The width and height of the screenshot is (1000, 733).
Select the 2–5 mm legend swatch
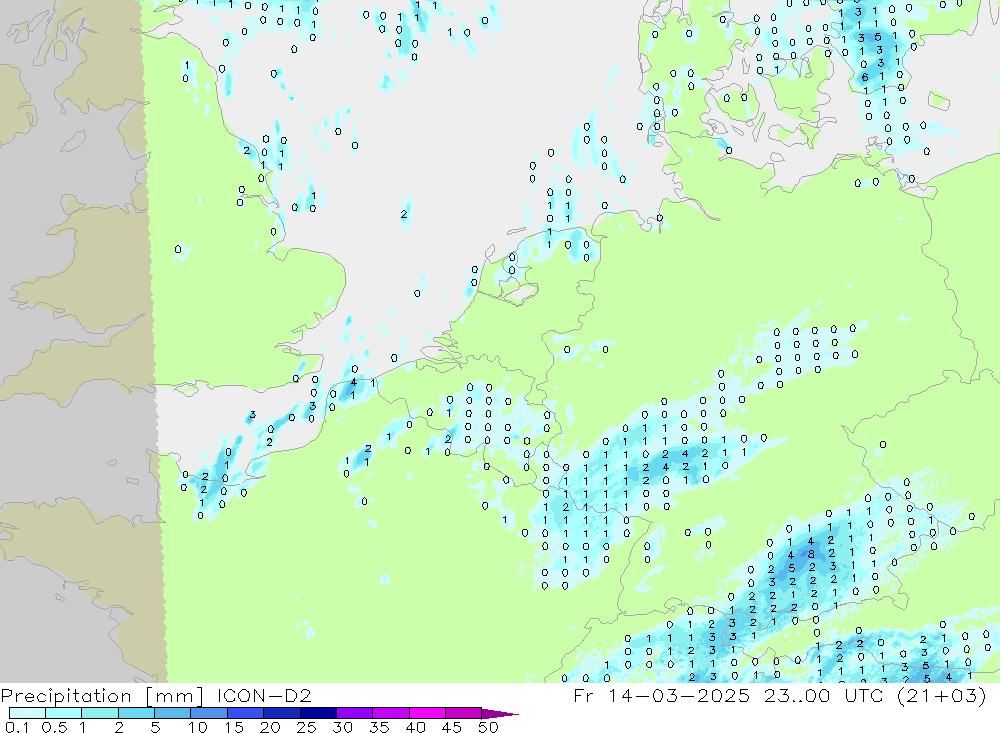tap(136, 713)
